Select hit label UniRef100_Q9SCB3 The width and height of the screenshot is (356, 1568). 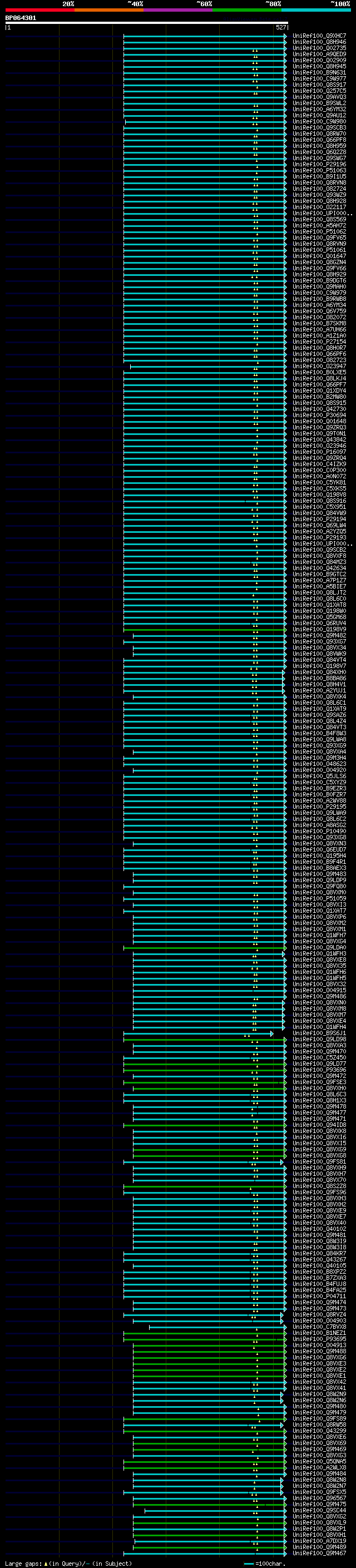[319, 128]
